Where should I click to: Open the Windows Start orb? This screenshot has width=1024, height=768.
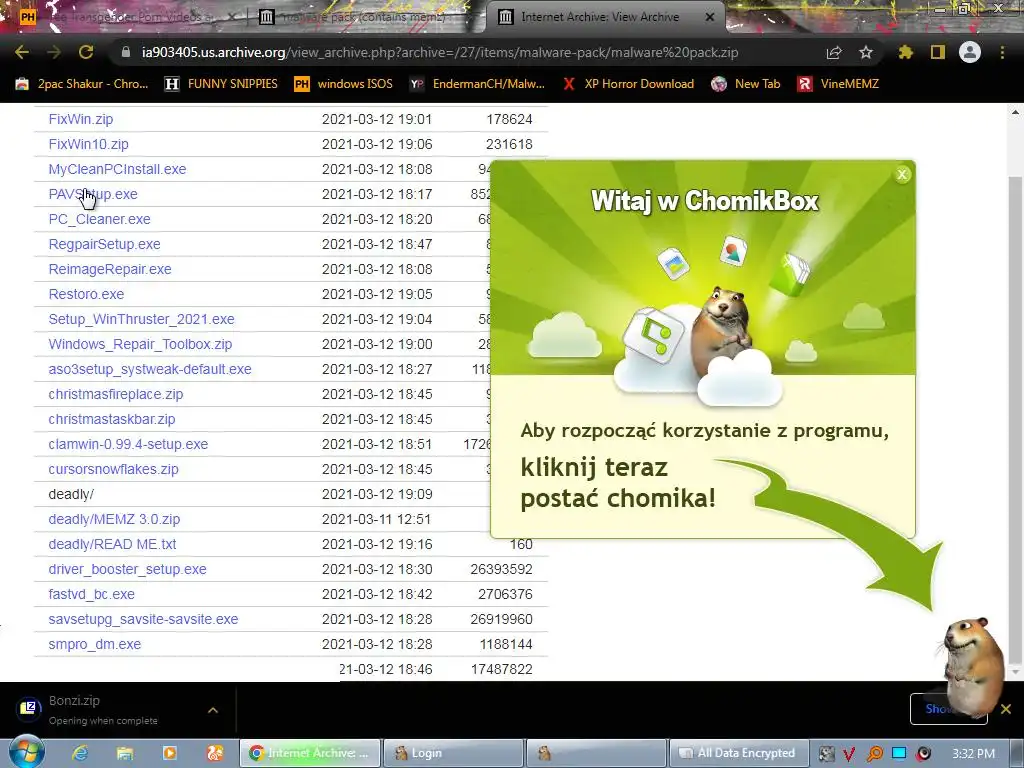point(26,752)
